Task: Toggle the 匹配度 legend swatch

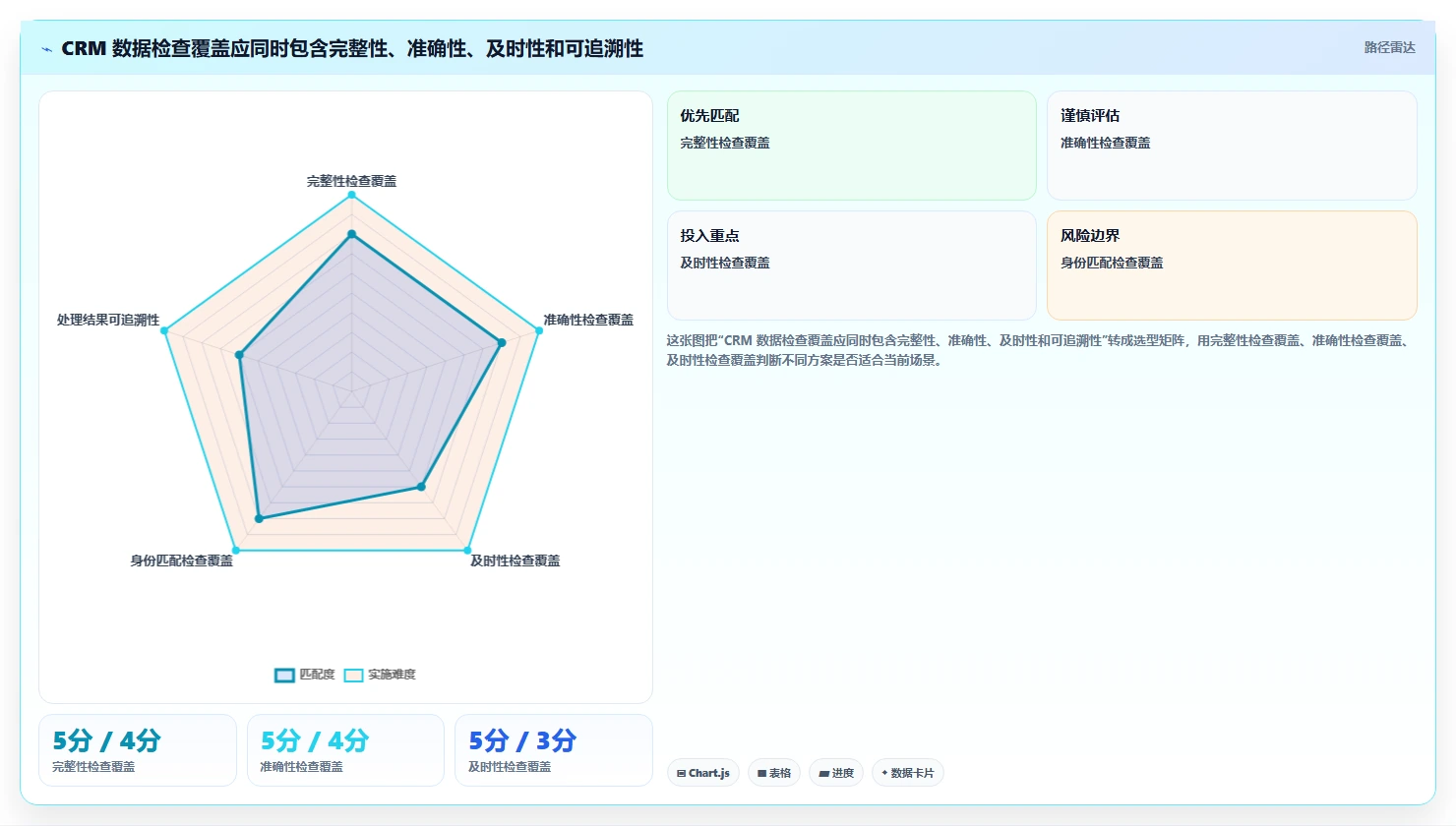Action: (x=284, y=675)
